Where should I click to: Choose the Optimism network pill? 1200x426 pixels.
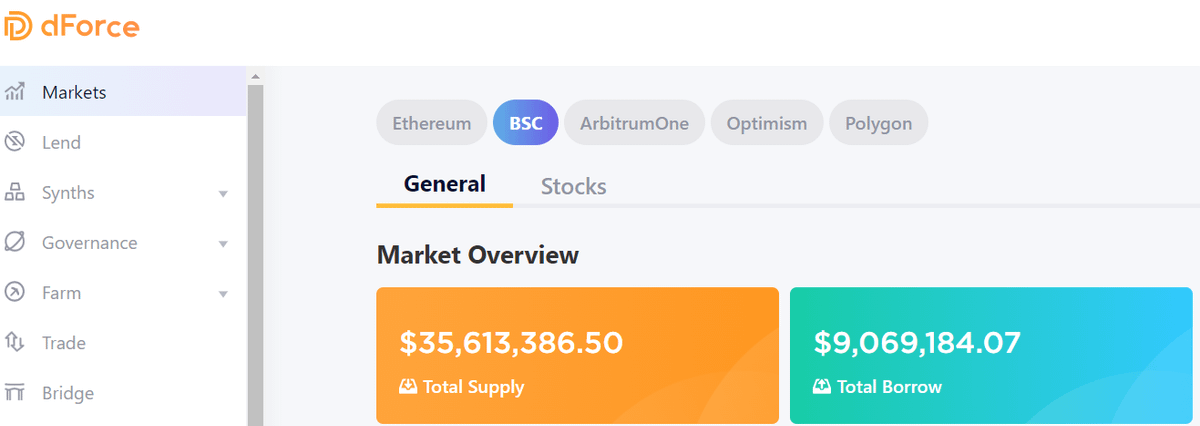click(766, 124)
